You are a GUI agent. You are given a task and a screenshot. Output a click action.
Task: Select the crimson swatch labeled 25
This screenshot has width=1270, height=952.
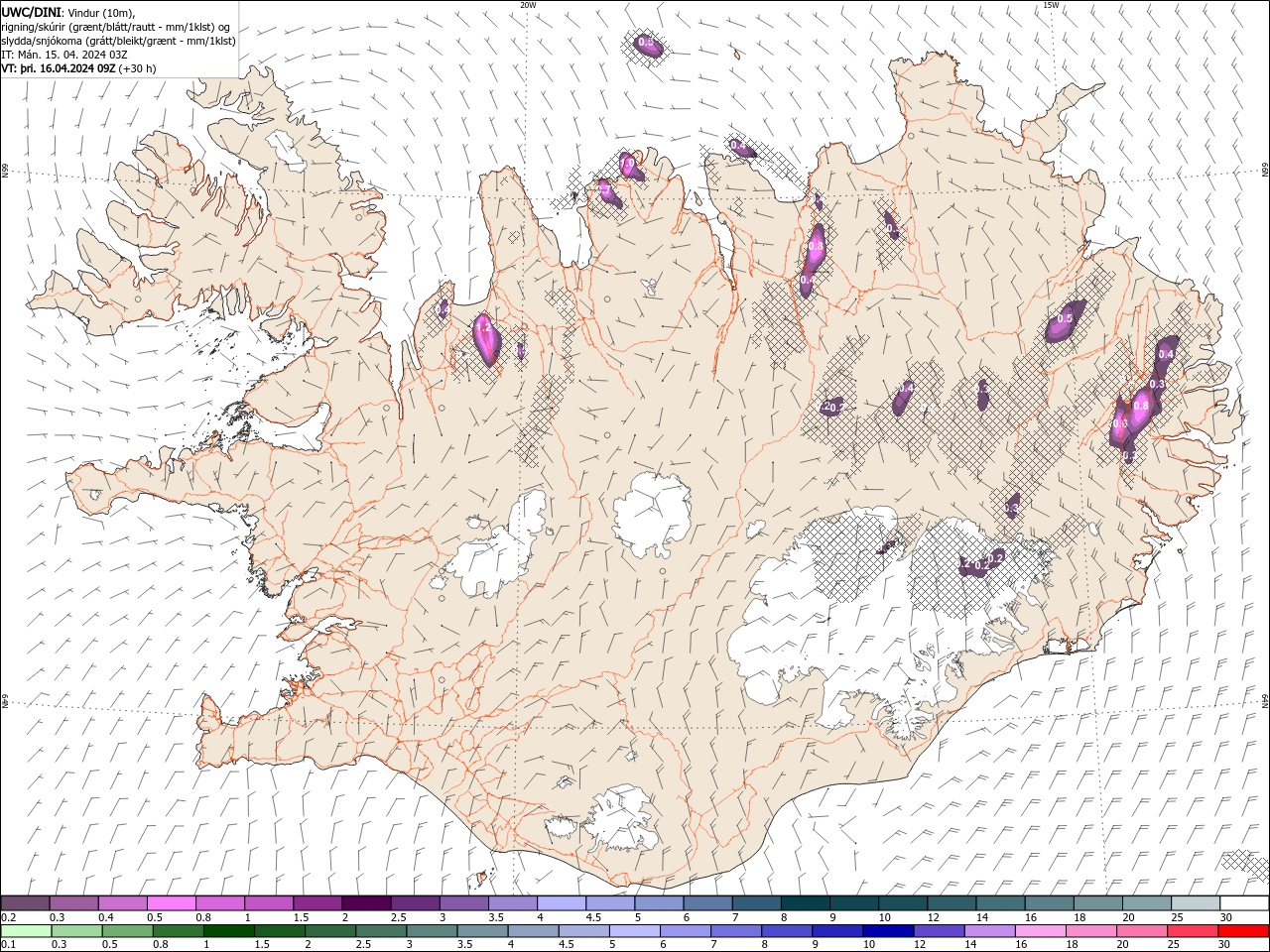1193,931
